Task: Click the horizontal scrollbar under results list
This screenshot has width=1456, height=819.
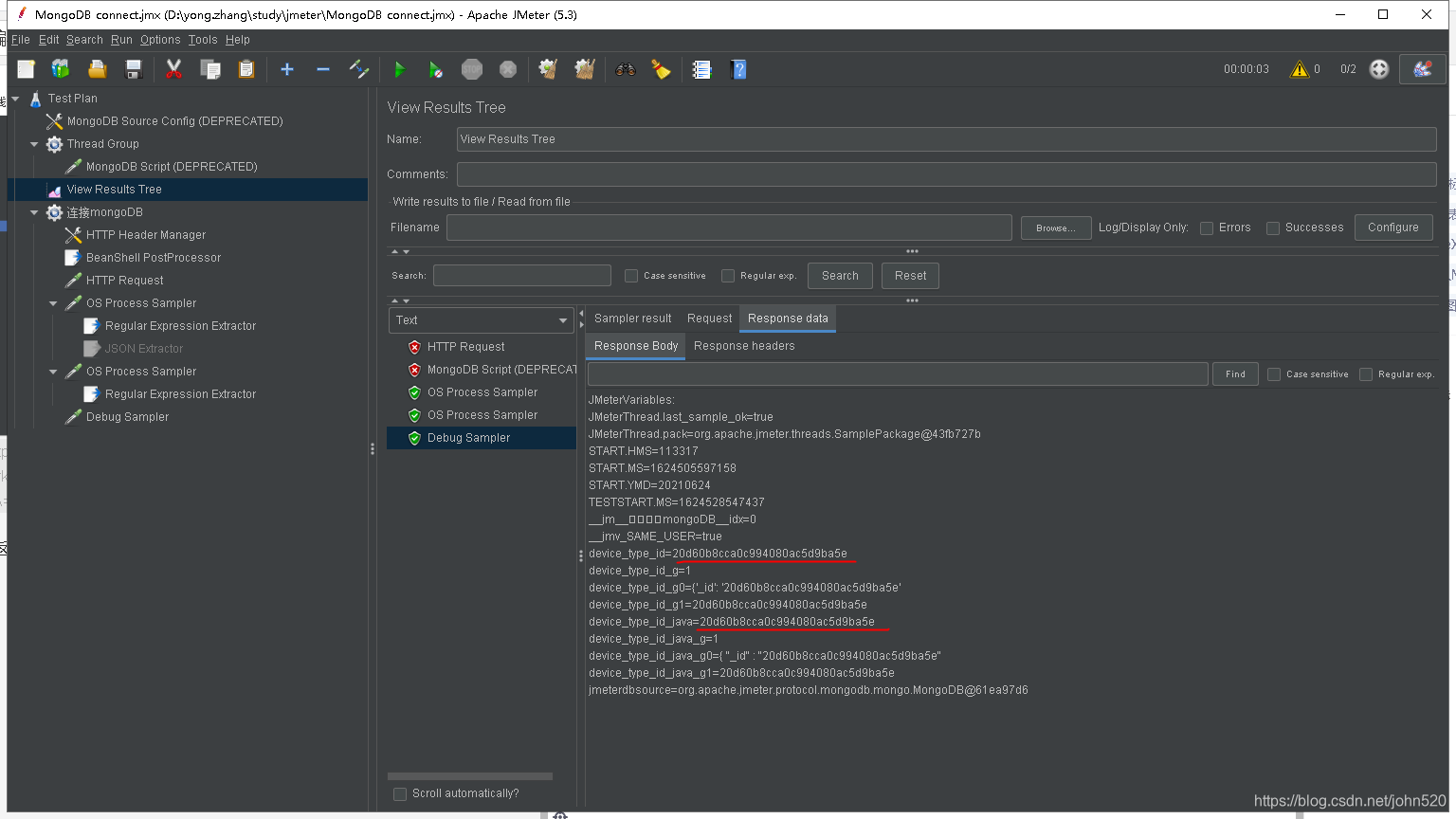Action: click(x=470, y=776)
